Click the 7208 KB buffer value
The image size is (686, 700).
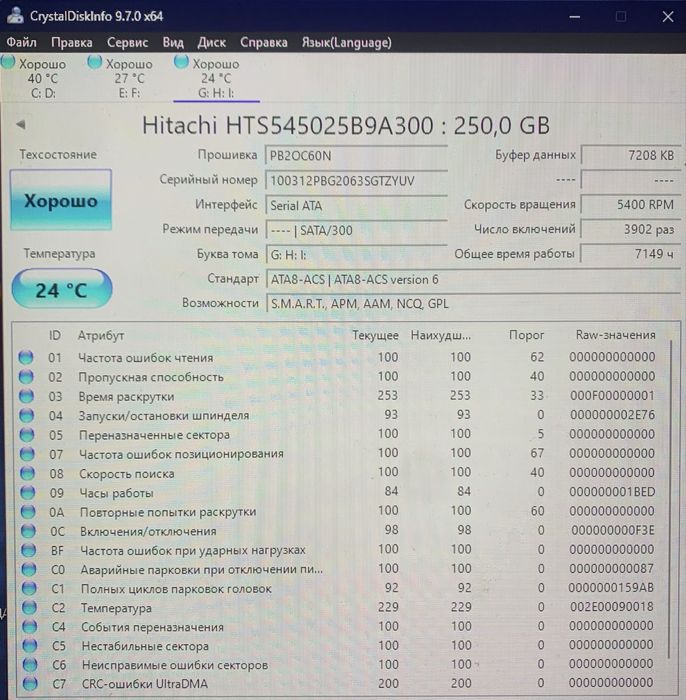tap(631, 155)
